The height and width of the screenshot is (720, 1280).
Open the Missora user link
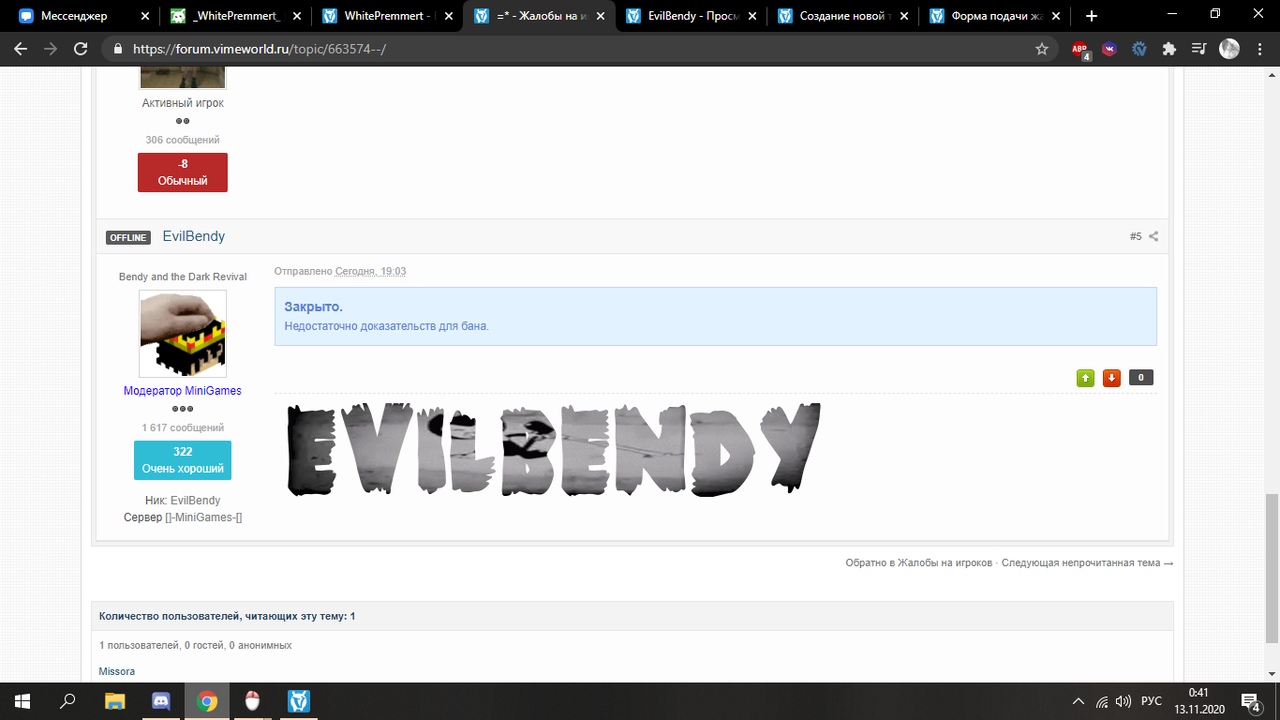click(x=116, y=671)
